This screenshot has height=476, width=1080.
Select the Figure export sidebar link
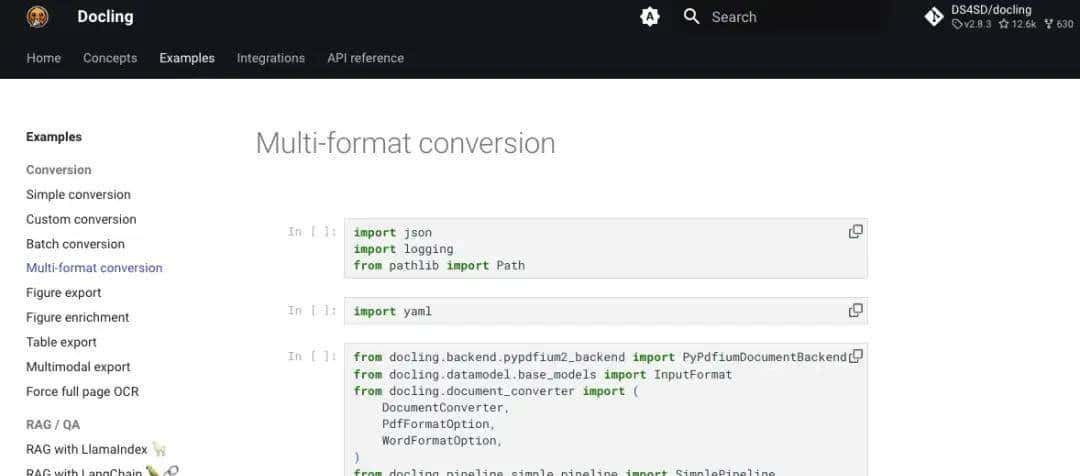(x=63, y=293)
